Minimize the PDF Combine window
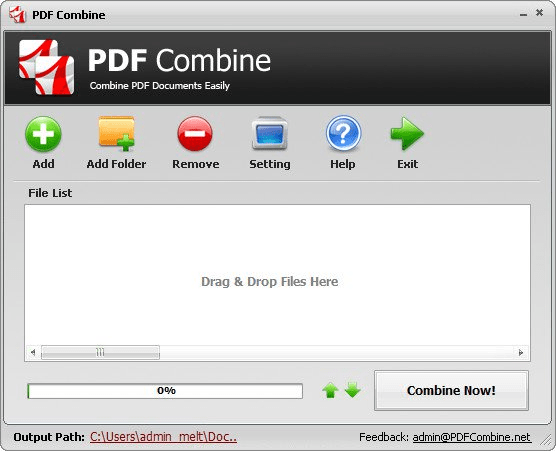This screenshot has height=451, width=556. (523, 15)
